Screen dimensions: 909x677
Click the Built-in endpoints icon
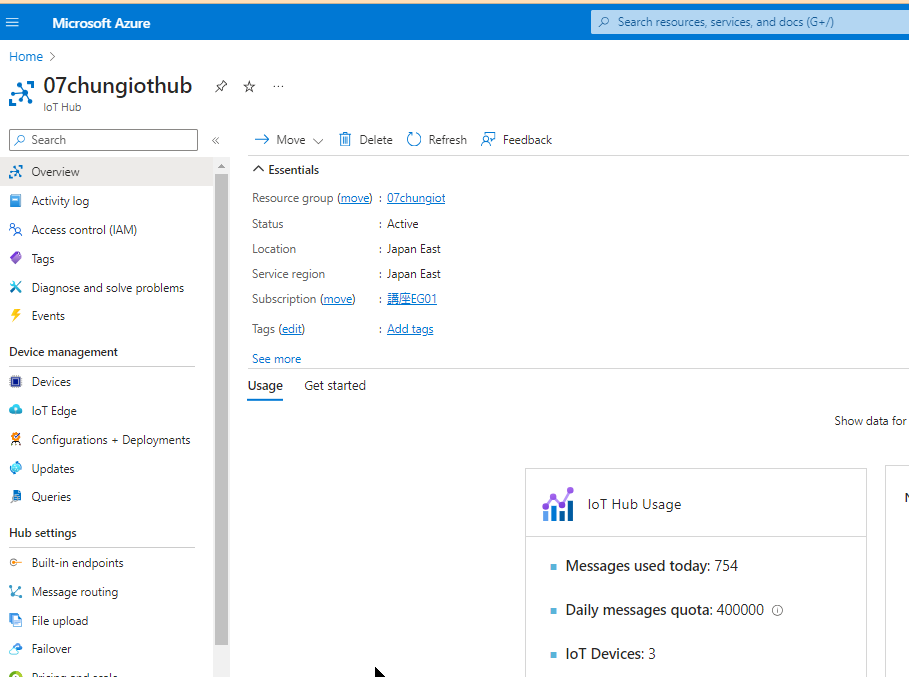(x=16, y=562)
